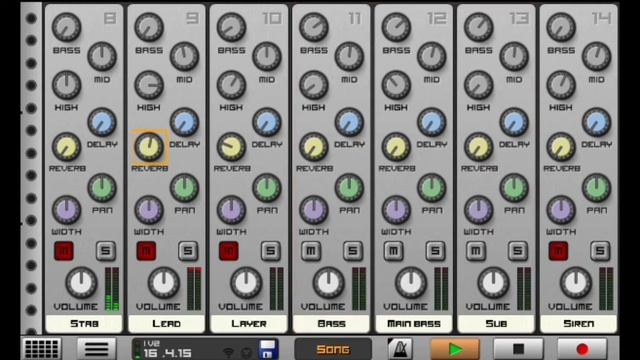Viewport: 640px width, 360px height.
Task: Select the Layer channel name label
Action: tap(249, 324)
